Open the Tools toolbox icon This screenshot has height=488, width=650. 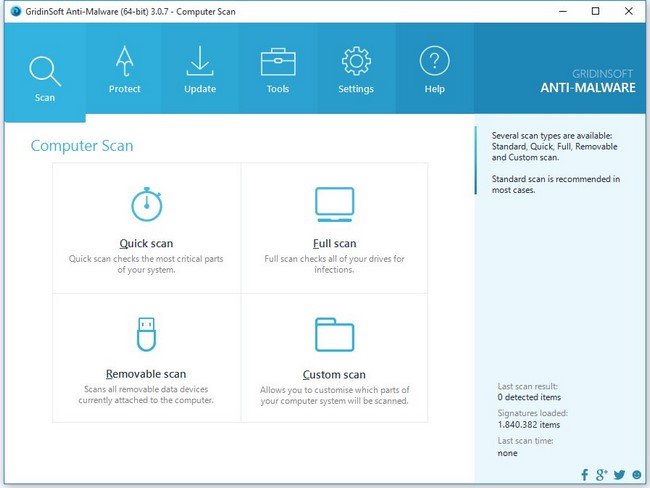[x=278, y=62]
